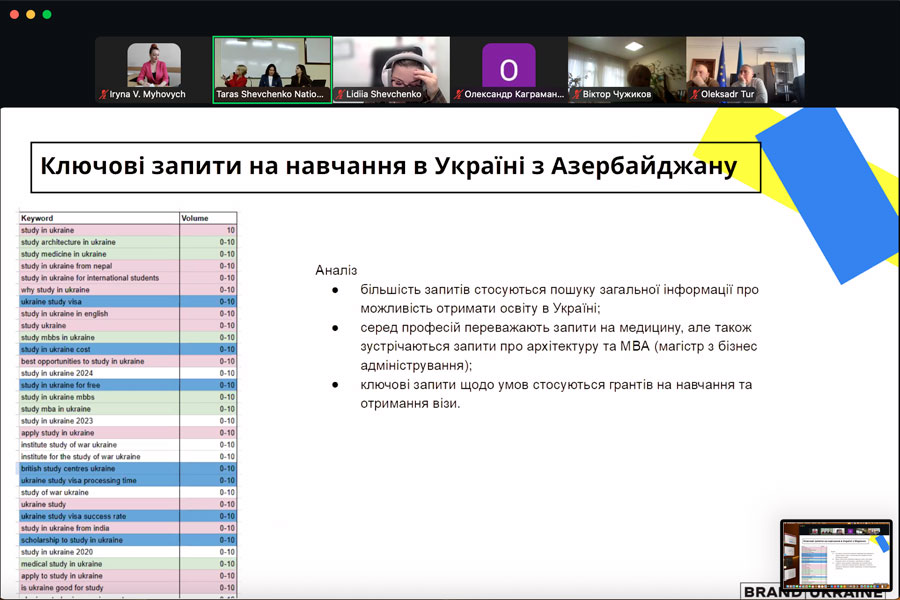Select 'ukraine study visa processing time' row
This screenshot has width=900, height=600.
(127, 481)
